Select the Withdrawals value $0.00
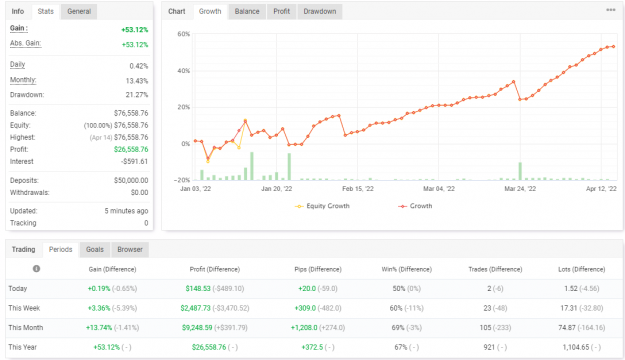 click(140, 193)
